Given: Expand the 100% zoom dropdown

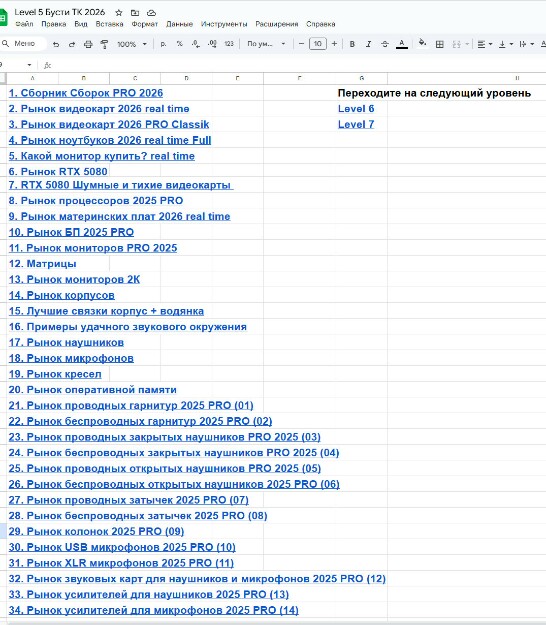Looking at the screenshot, I should pos(132,44).
